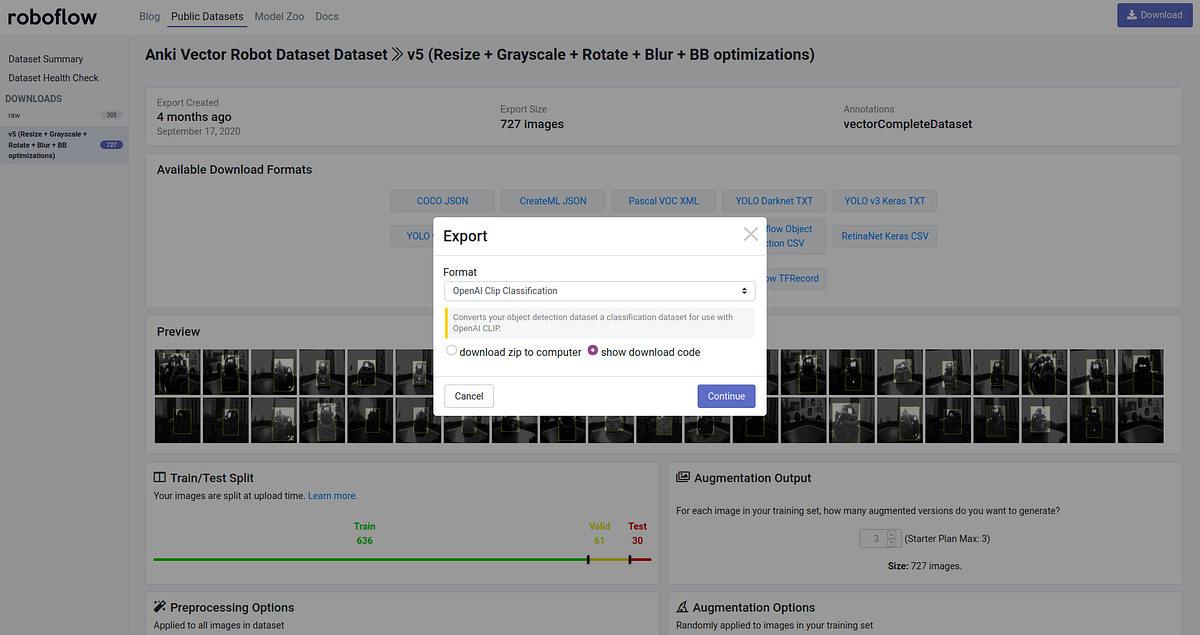
Task: Switch to the Public Datasets tab
Action: (206, 16)
